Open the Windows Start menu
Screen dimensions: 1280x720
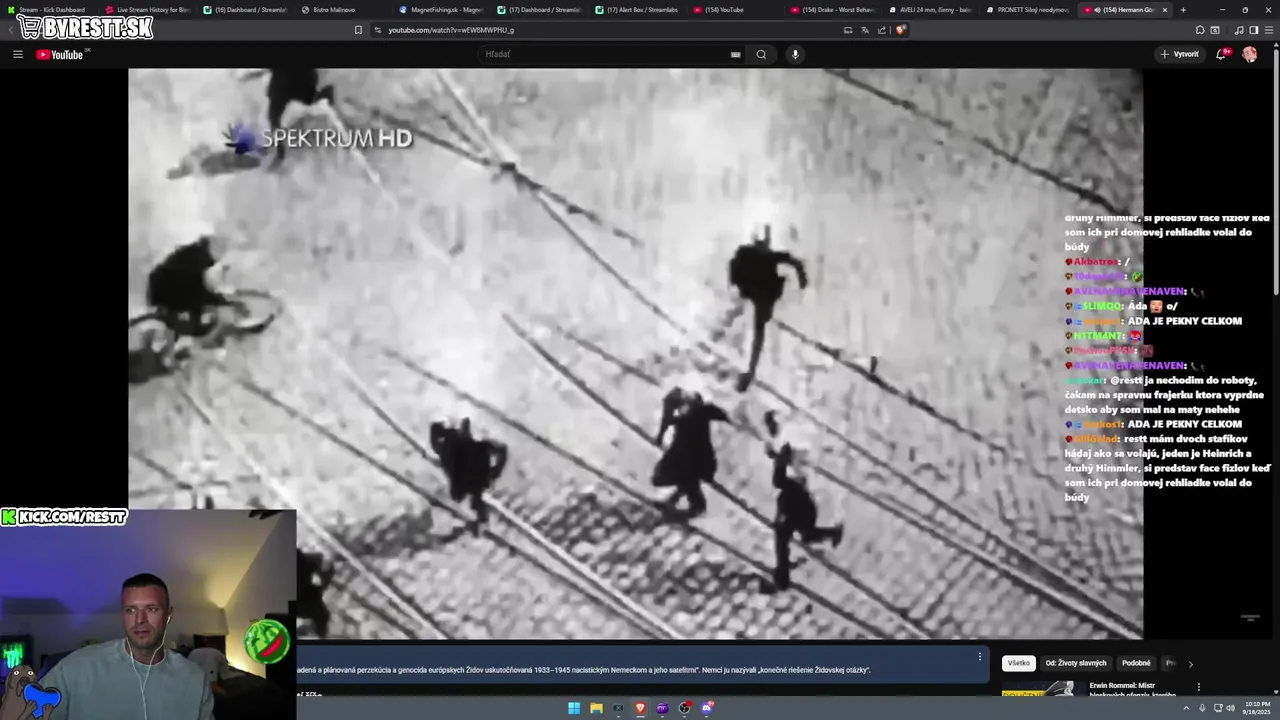tap(574, 708)
